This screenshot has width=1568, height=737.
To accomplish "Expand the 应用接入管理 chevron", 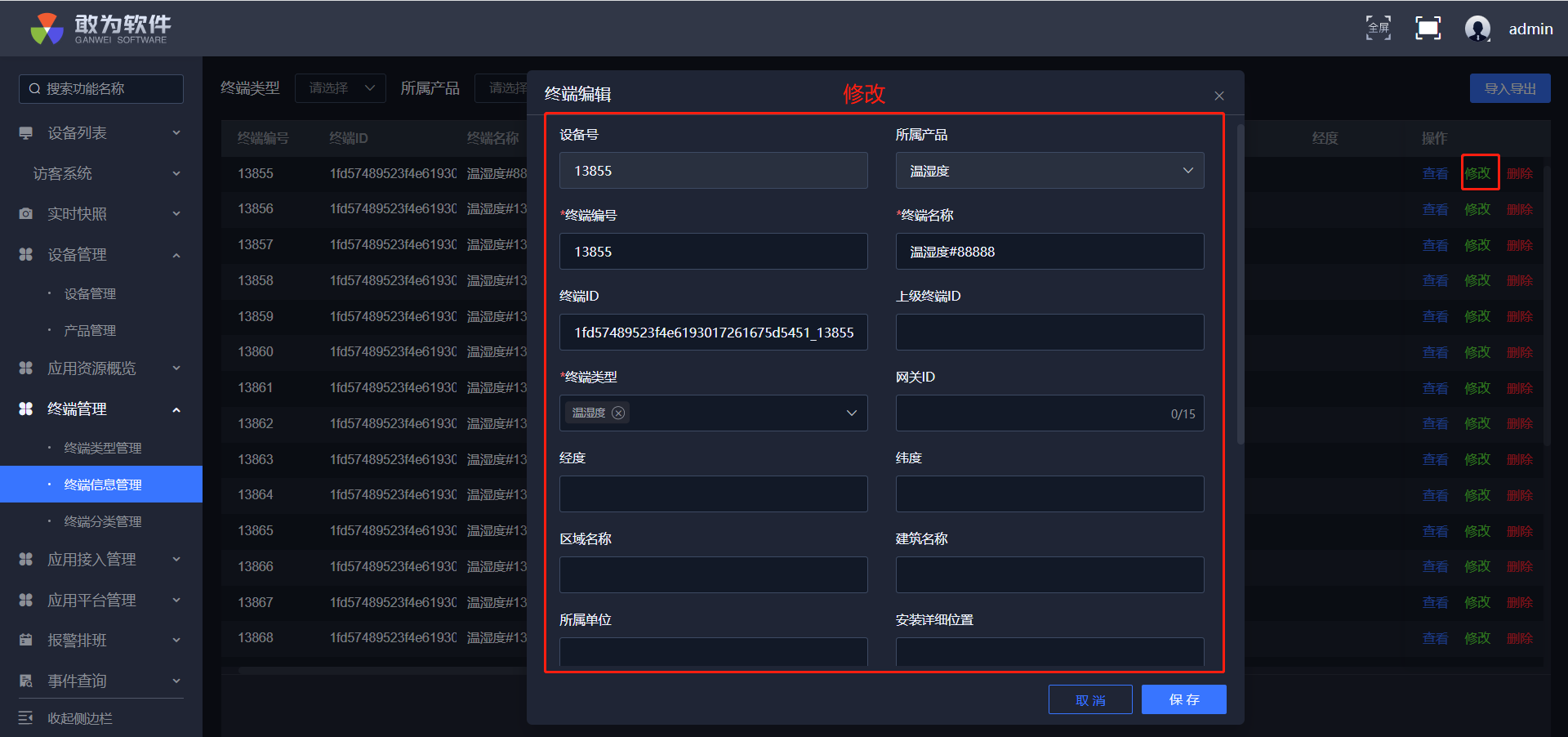I will point(176,560).
